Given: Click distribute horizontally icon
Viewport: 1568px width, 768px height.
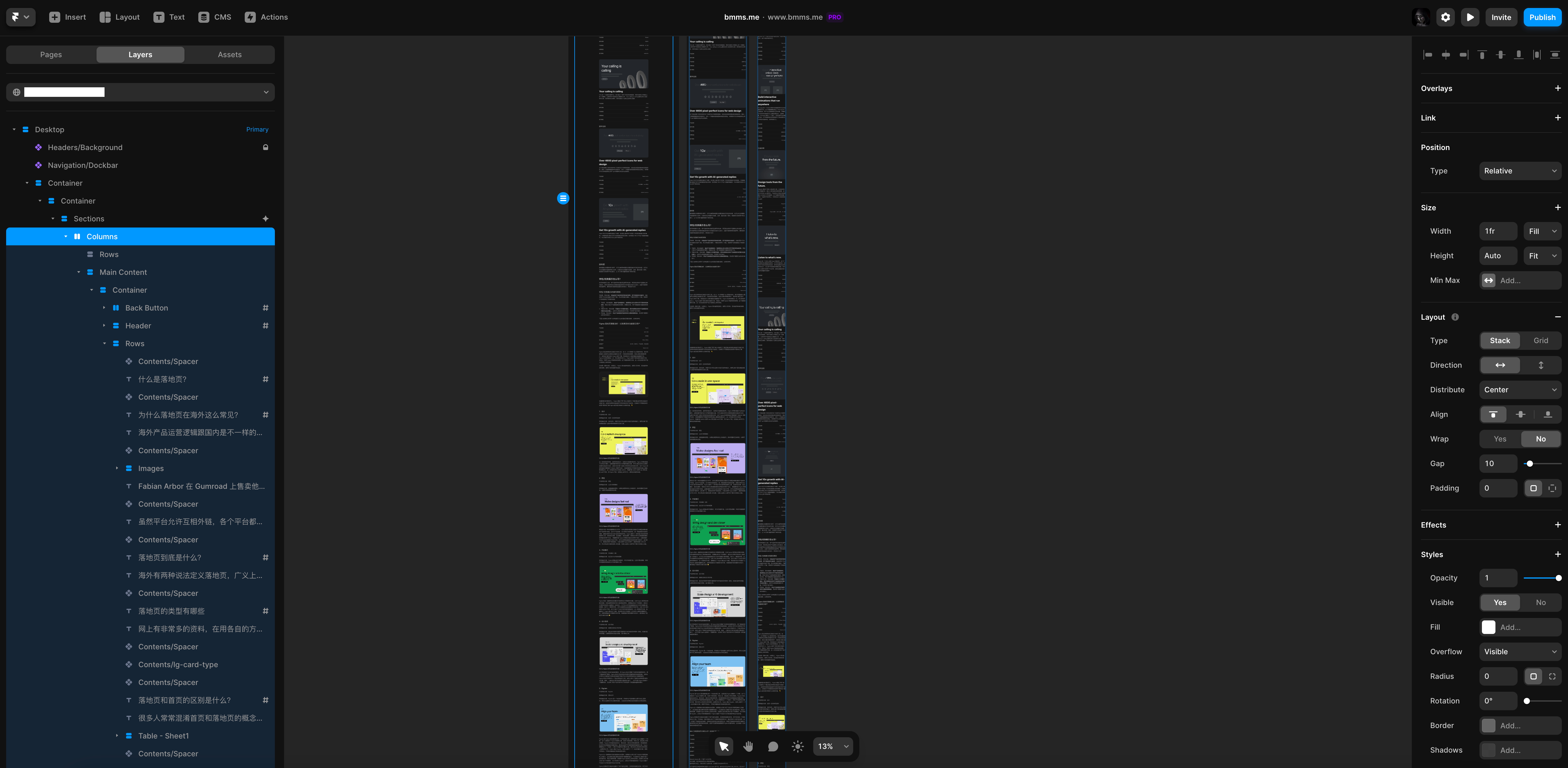Looking at the screenshot, I should [x=1537, y=55].
